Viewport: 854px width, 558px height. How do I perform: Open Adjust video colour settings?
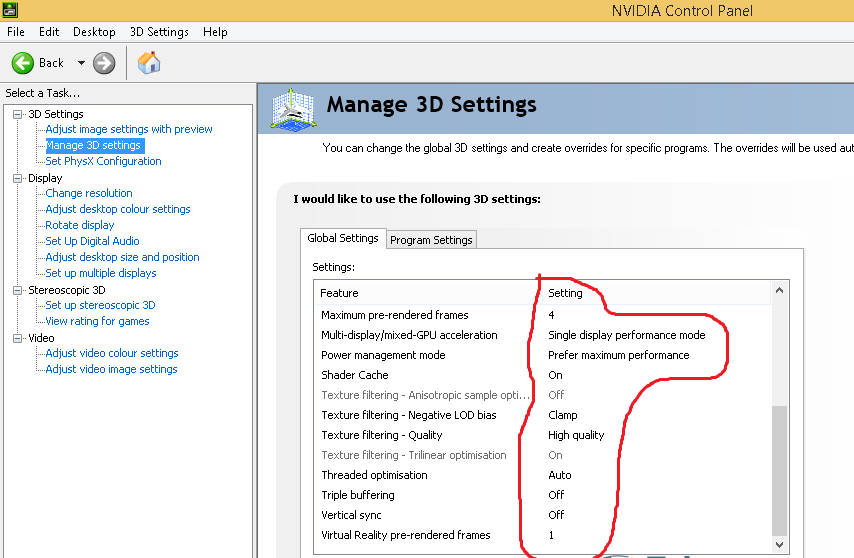[112, 353]
